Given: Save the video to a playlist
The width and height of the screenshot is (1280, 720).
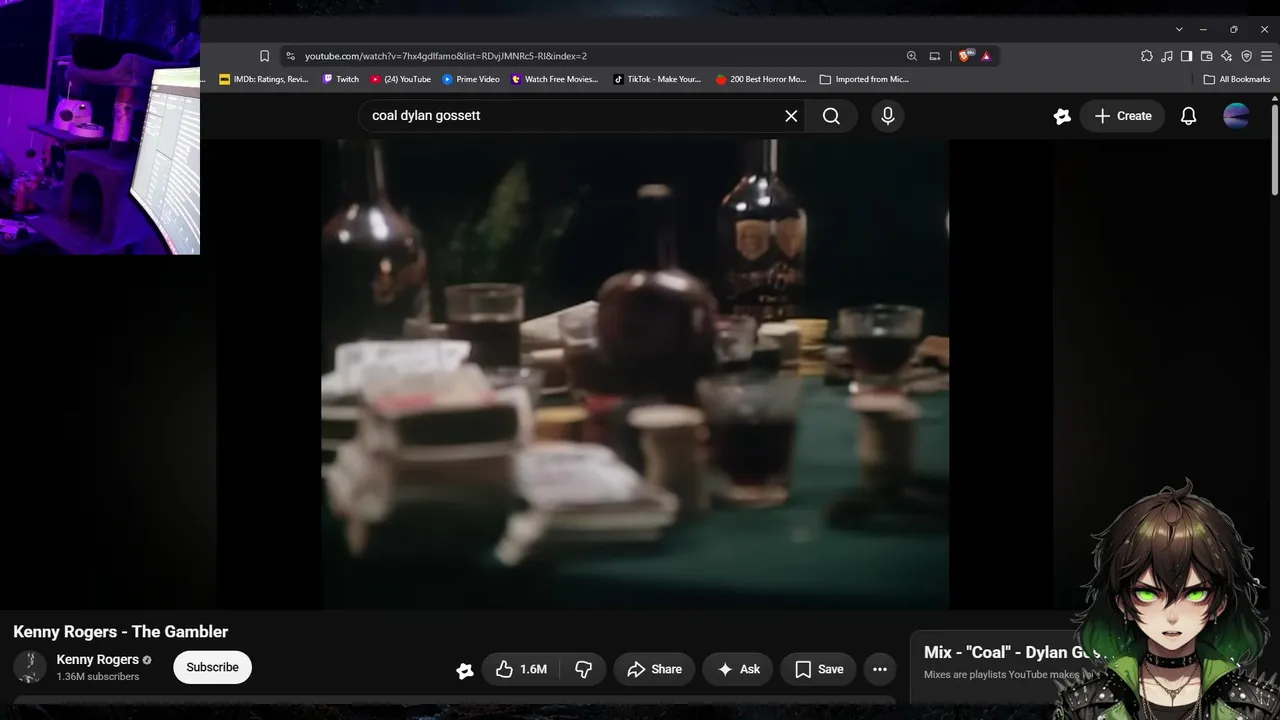Looking at the screenshot, I should point(819,669).
